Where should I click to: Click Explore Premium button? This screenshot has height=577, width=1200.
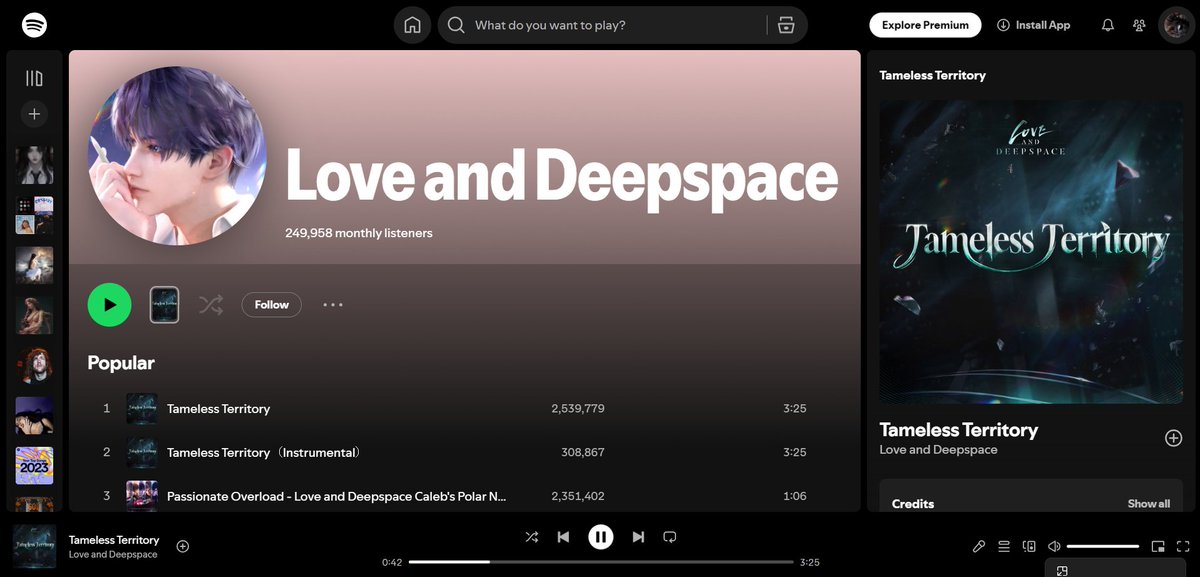[x=925, y=25]
